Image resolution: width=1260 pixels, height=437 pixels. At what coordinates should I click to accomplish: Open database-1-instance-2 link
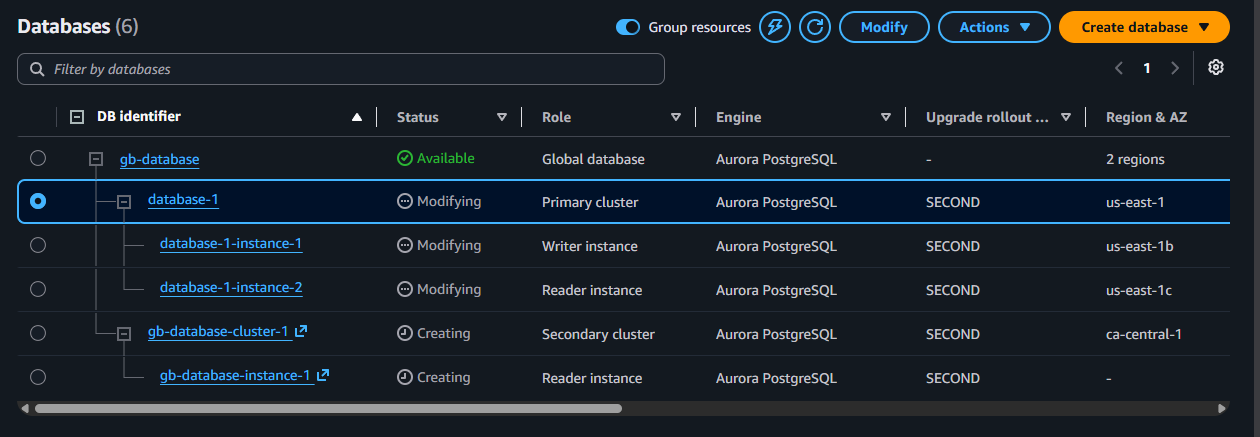(231, 287)
